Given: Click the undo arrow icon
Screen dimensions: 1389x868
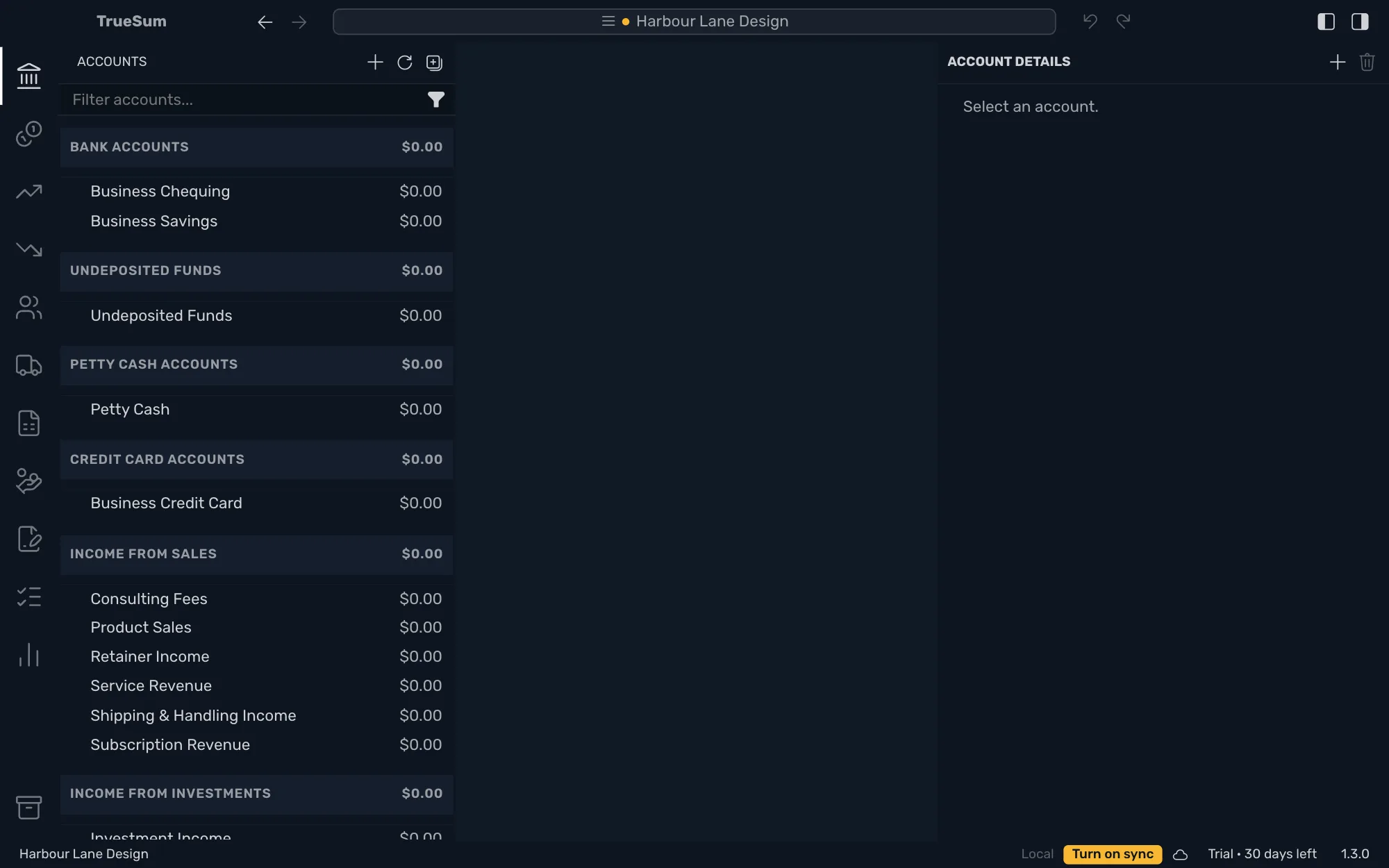Looking at the screenshot, I should coord(1090,22).
